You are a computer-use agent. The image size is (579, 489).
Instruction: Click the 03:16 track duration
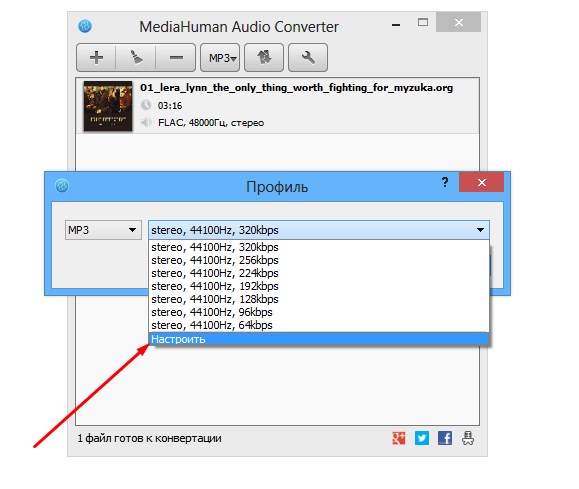tap(170, 106)
